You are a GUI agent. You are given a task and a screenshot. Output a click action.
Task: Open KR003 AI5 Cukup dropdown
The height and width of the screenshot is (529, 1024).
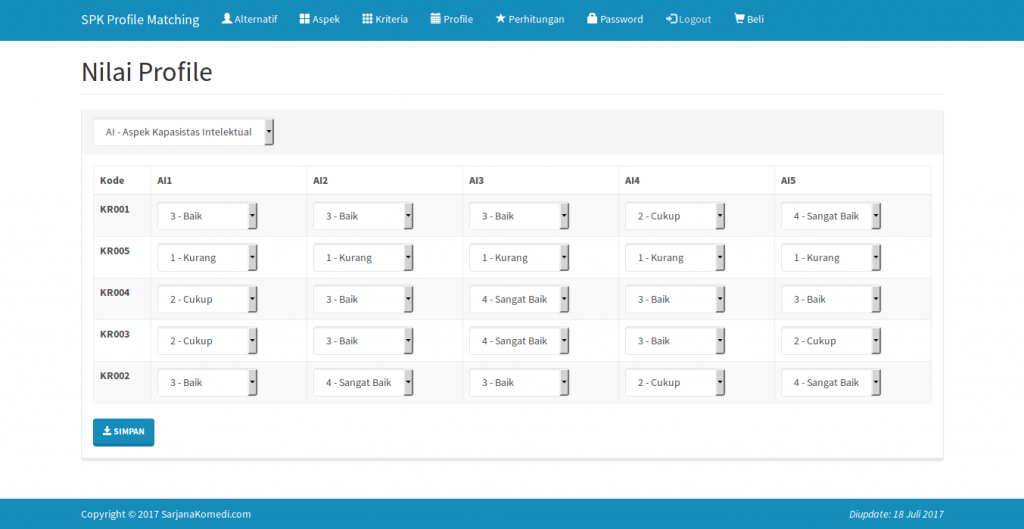coord(831,341)
